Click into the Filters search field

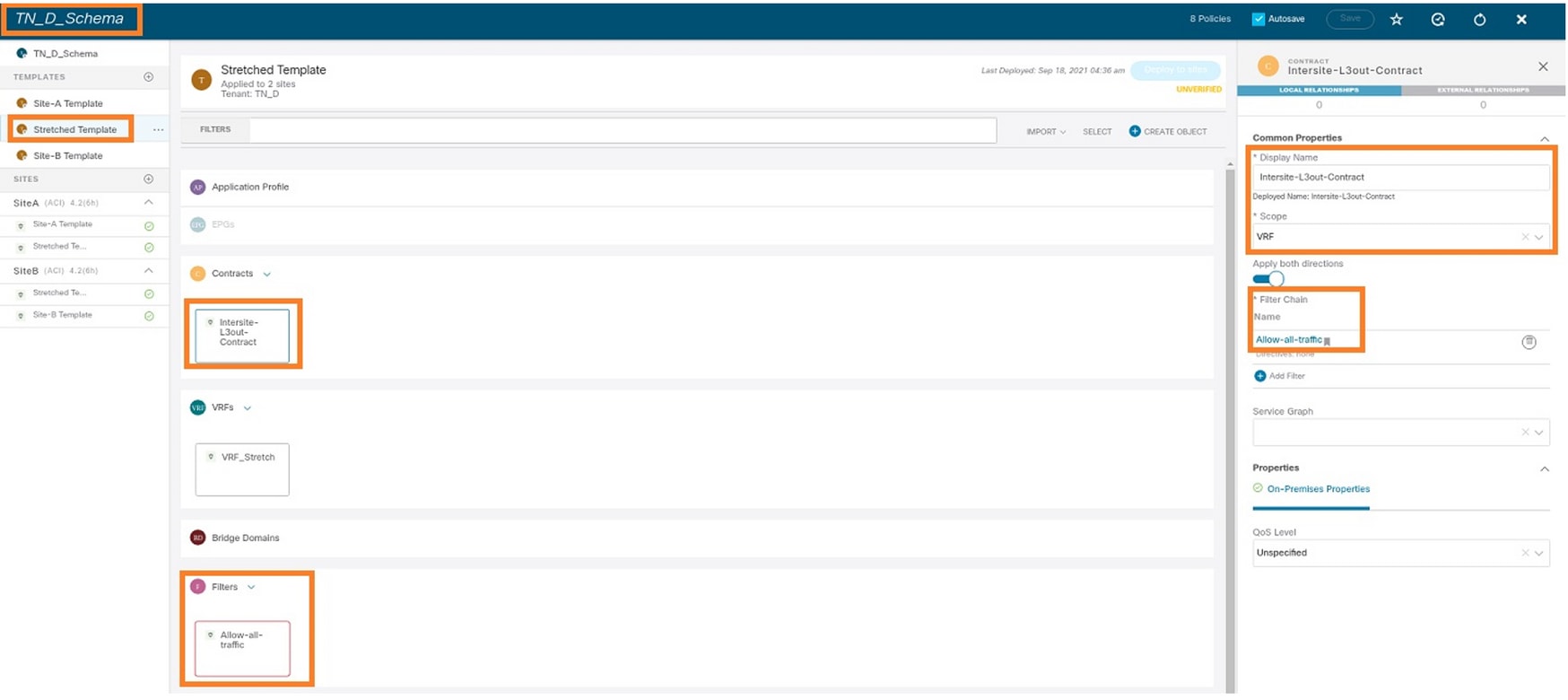point(623,130)
